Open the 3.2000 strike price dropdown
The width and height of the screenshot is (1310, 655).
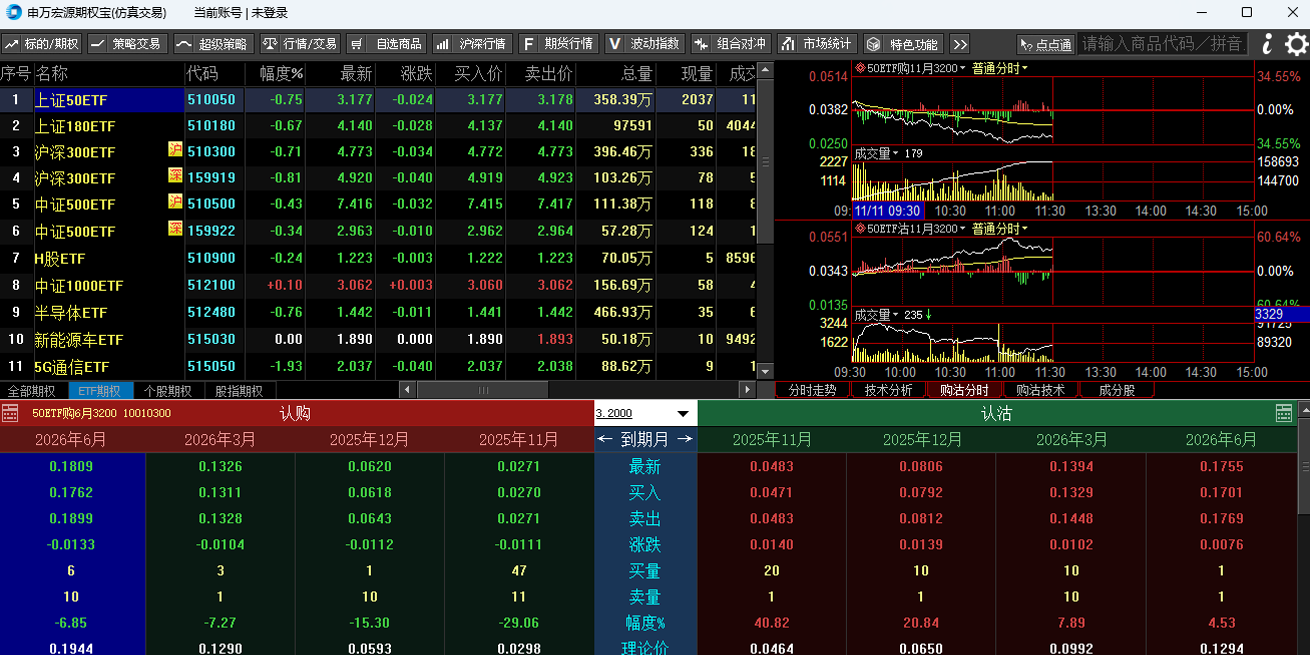[x=683, y=414]
